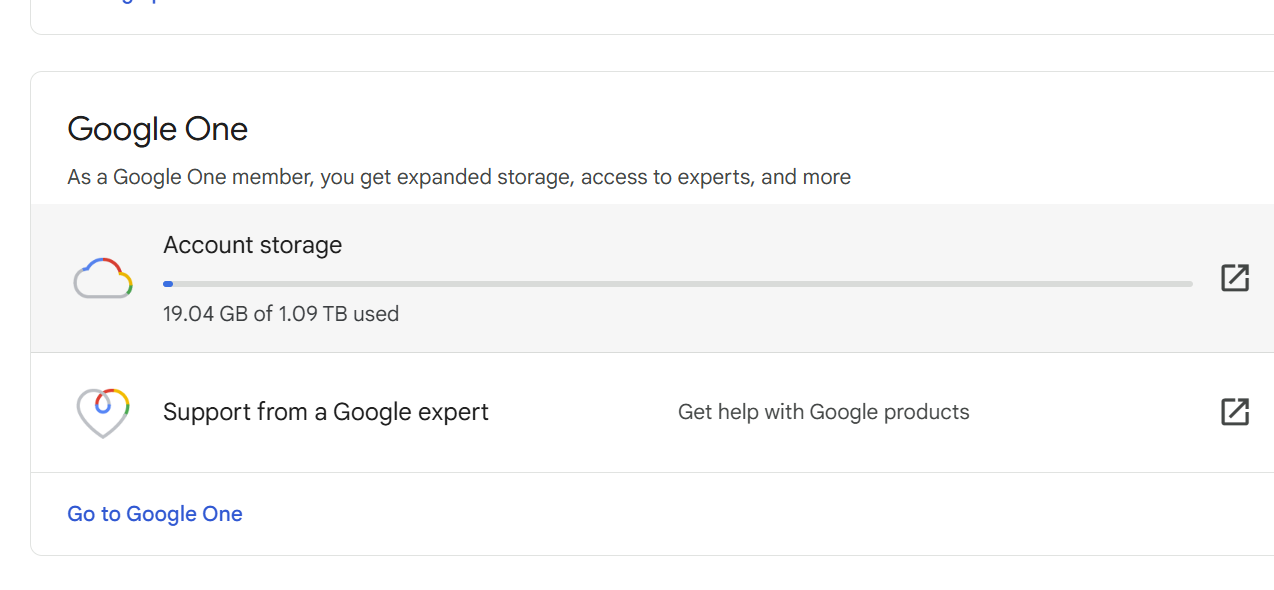Click the 19.04 GB of 1.09 TB used text
This screenshot has height=590, width=1274.
281,314
